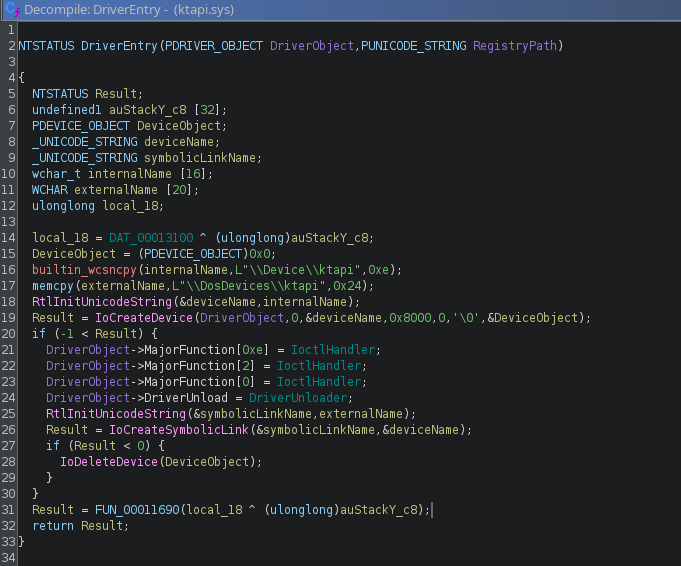Select symbolicLinkName in its _UNICODE_STRING declaration
Image resolution: width=681 pixels, height=566 pixels.
(x=200, y=158)
